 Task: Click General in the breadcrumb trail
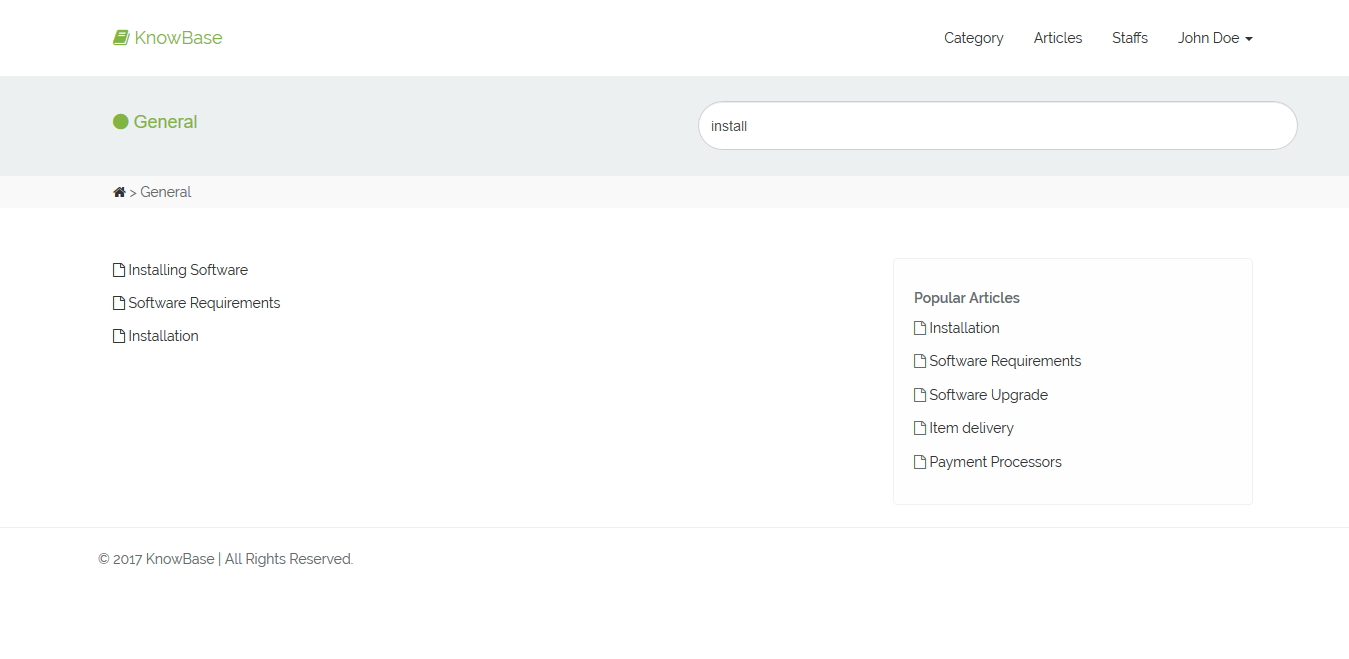point(165,192)
